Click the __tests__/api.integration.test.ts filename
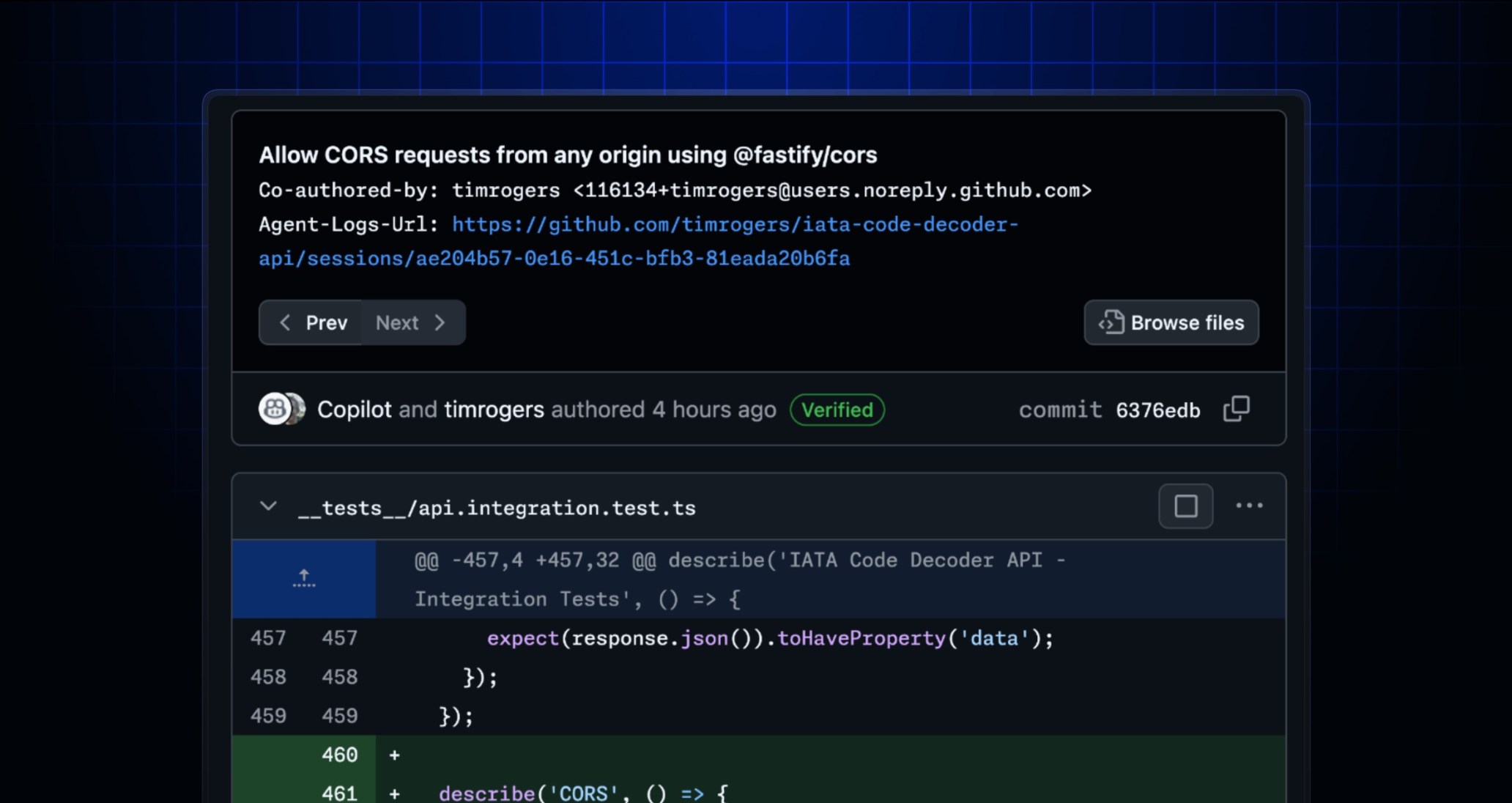1512x803 pixels. tap(497, 508)
